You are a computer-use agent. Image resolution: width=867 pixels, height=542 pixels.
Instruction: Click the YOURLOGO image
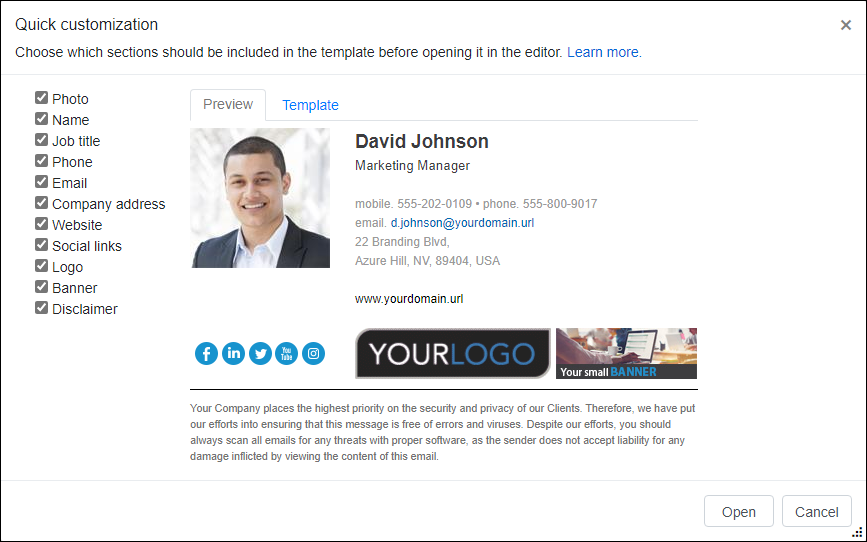pos(453,353)
